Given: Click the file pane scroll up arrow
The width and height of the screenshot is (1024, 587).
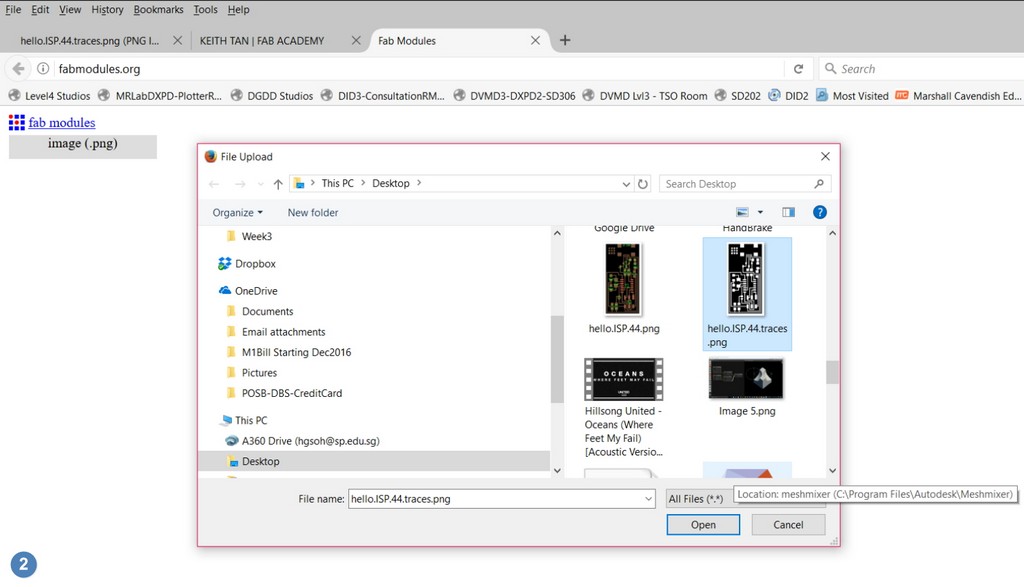Looking at the screenshot, I should (832, 233).
